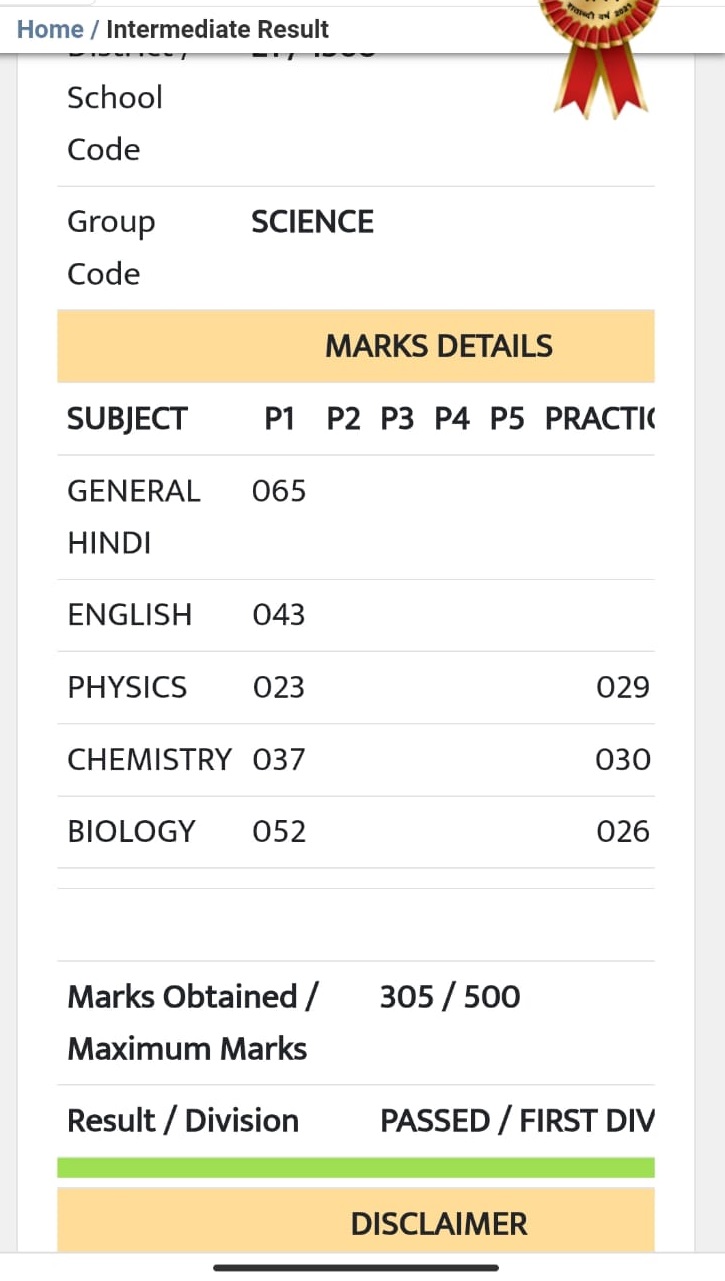The width and height of the screenshot is (725, 1281).
Task: Click the Home breadcrumb link
Action: click(x=50, y=29)
